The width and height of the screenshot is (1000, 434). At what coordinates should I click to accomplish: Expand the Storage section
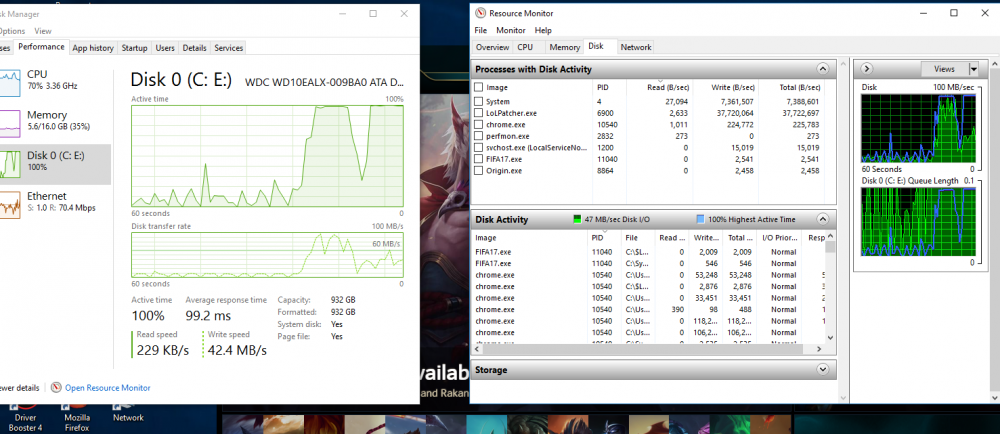(x=823, y=370)
